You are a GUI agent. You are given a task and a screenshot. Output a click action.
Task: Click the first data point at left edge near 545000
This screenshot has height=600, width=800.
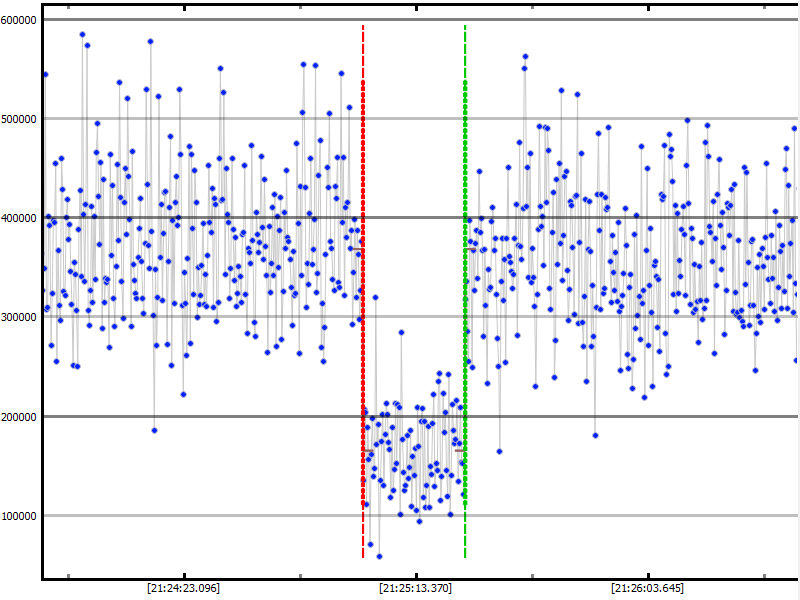45,75
